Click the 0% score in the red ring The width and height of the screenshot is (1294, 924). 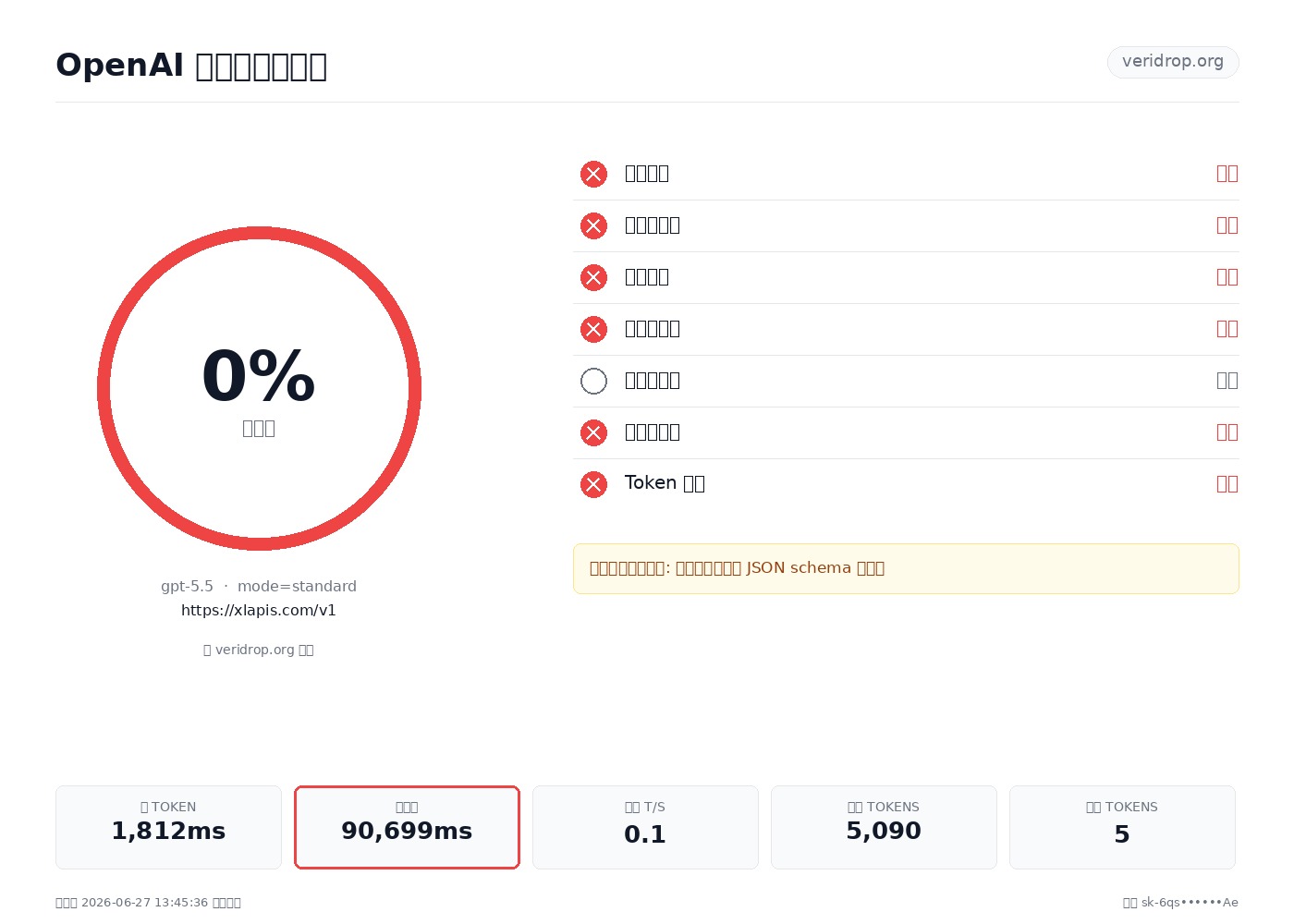259,377
